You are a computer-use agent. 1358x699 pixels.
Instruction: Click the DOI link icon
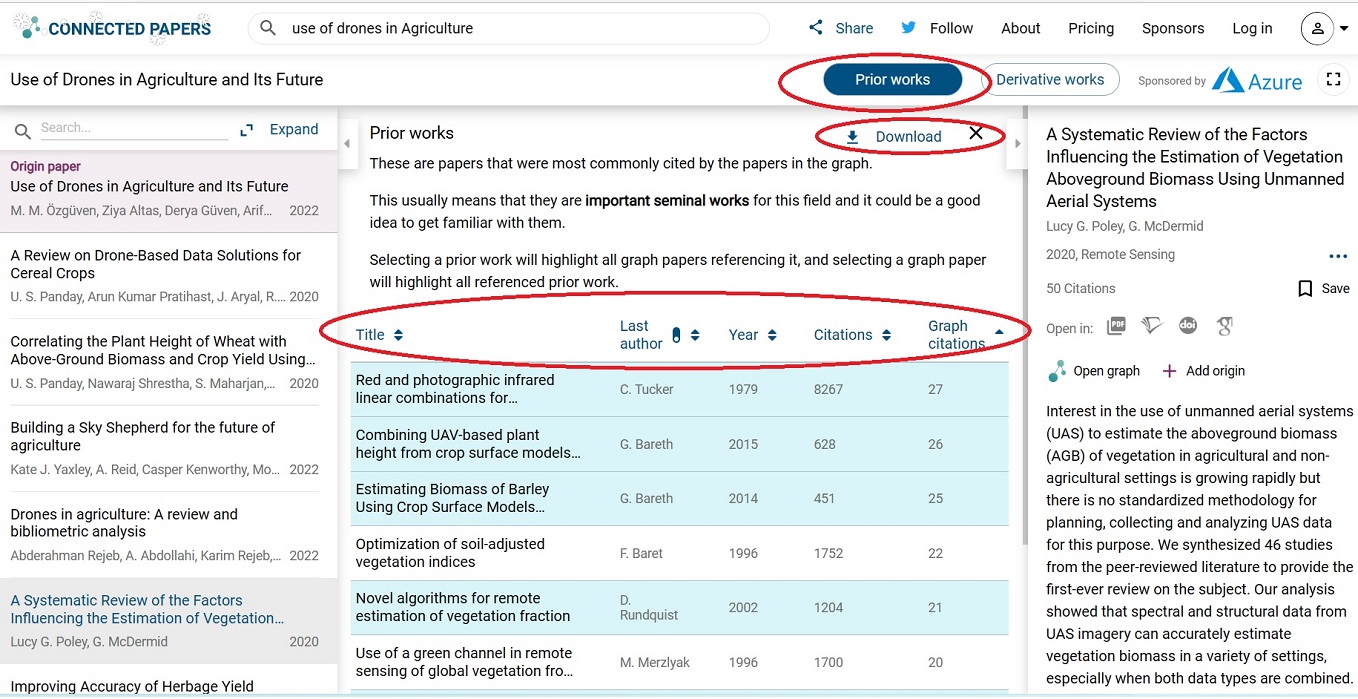click(x=1188, y=326)
